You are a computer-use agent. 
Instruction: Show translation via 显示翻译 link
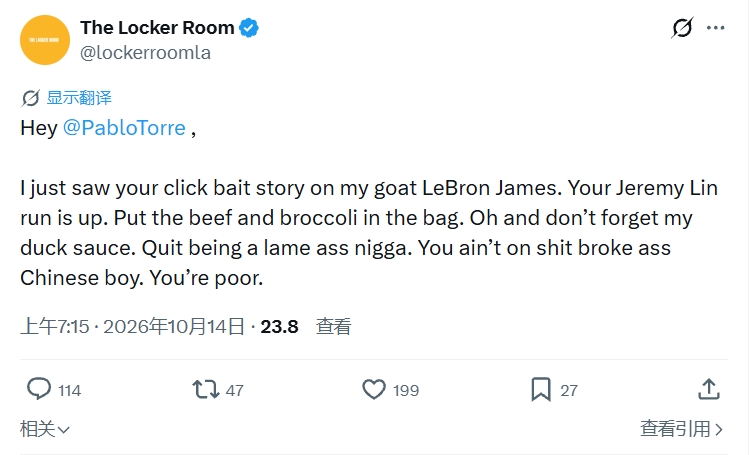[79, 98]
